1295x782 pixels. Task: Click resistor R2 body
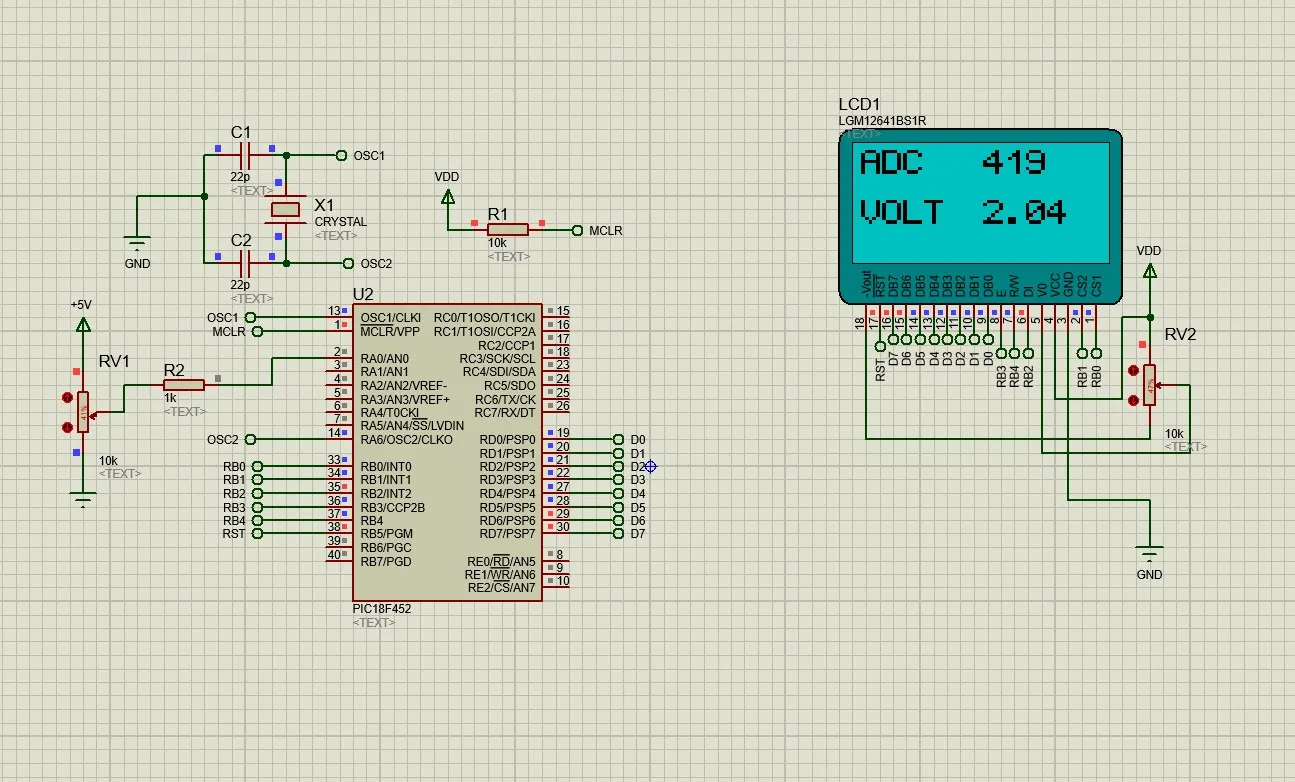pyautogui.click(x=184, y=384)
